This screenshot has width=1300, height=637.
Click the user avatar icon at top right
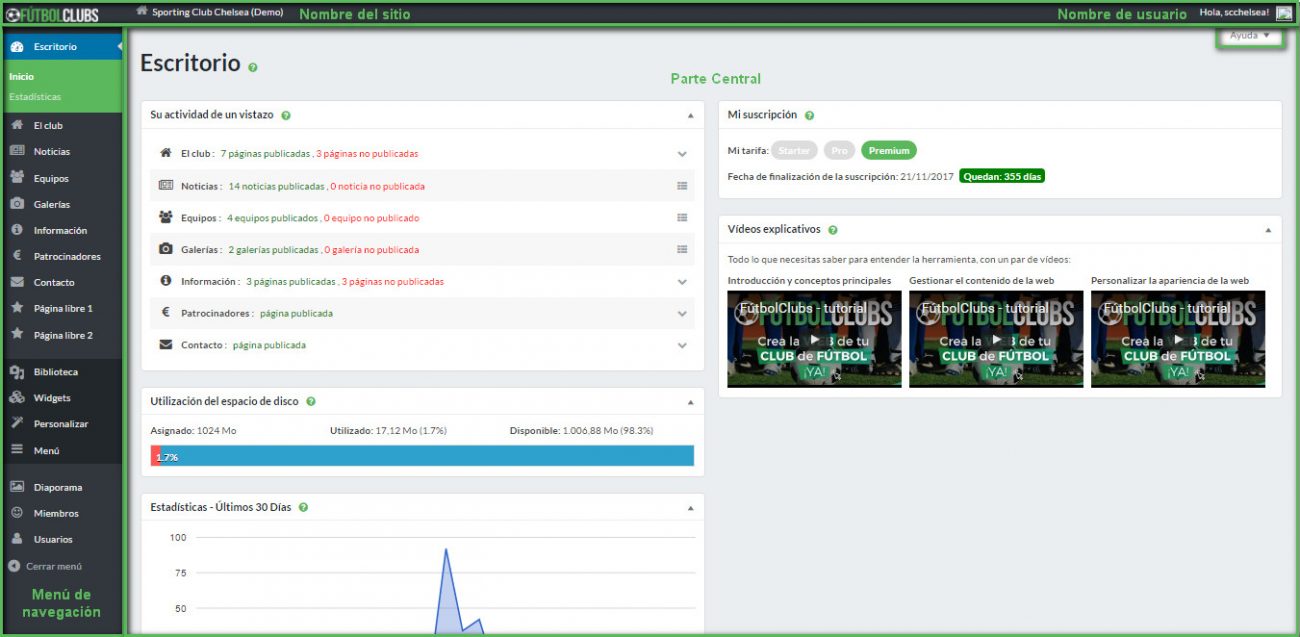click(1284, 13)
